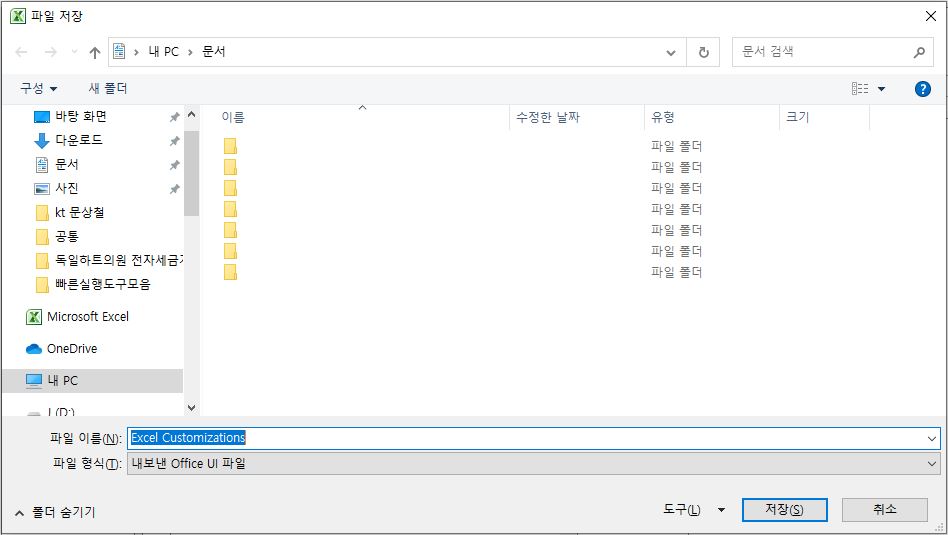The height and width of the screenshot is (535, 948).
Task: Click the navigation pane scrollbar thumb
Action: click(x=191, y=173)
